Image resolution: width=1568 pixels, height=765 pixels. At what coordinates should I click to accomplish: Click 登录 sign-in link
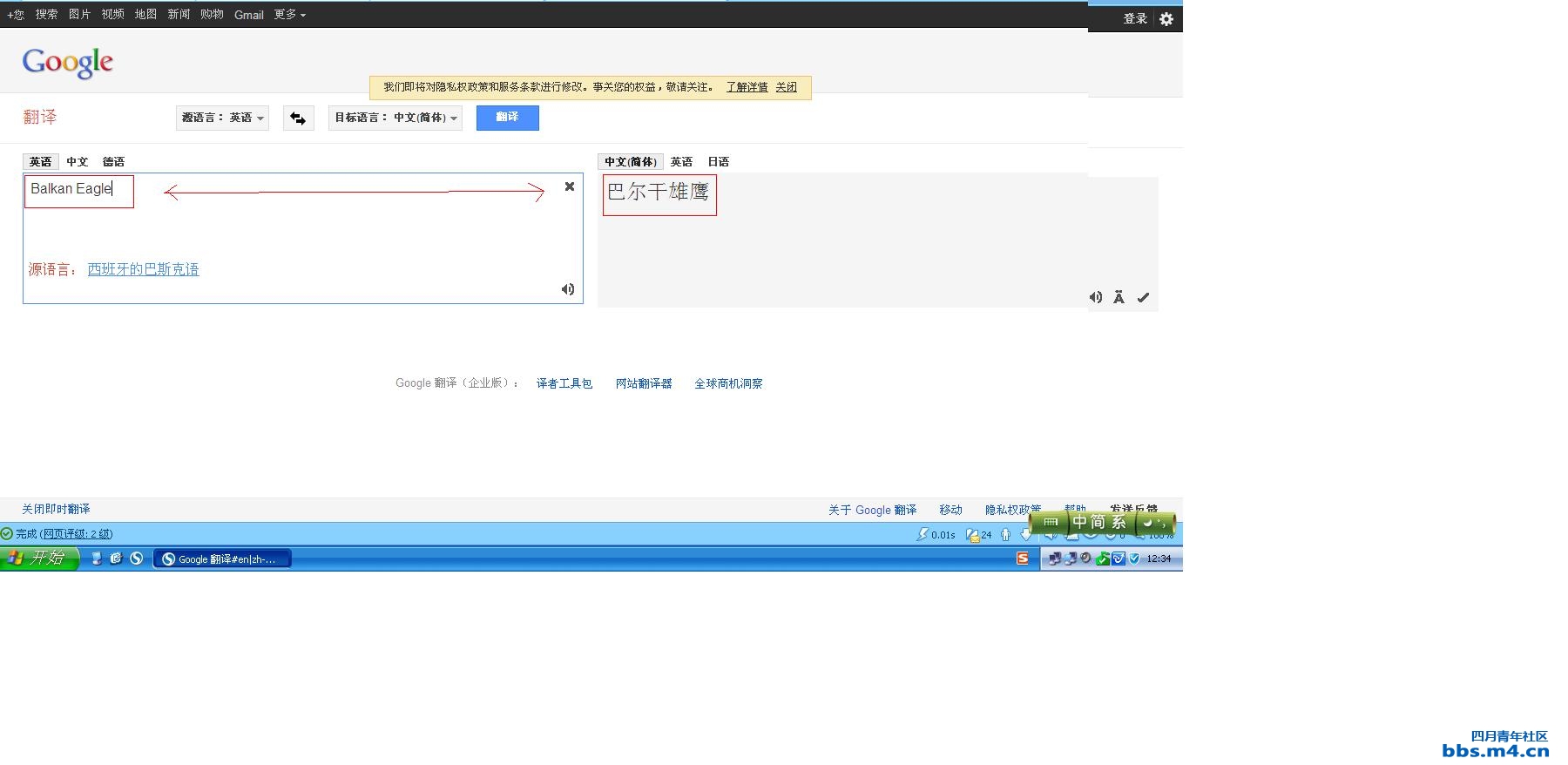[x=1135, y=18]
